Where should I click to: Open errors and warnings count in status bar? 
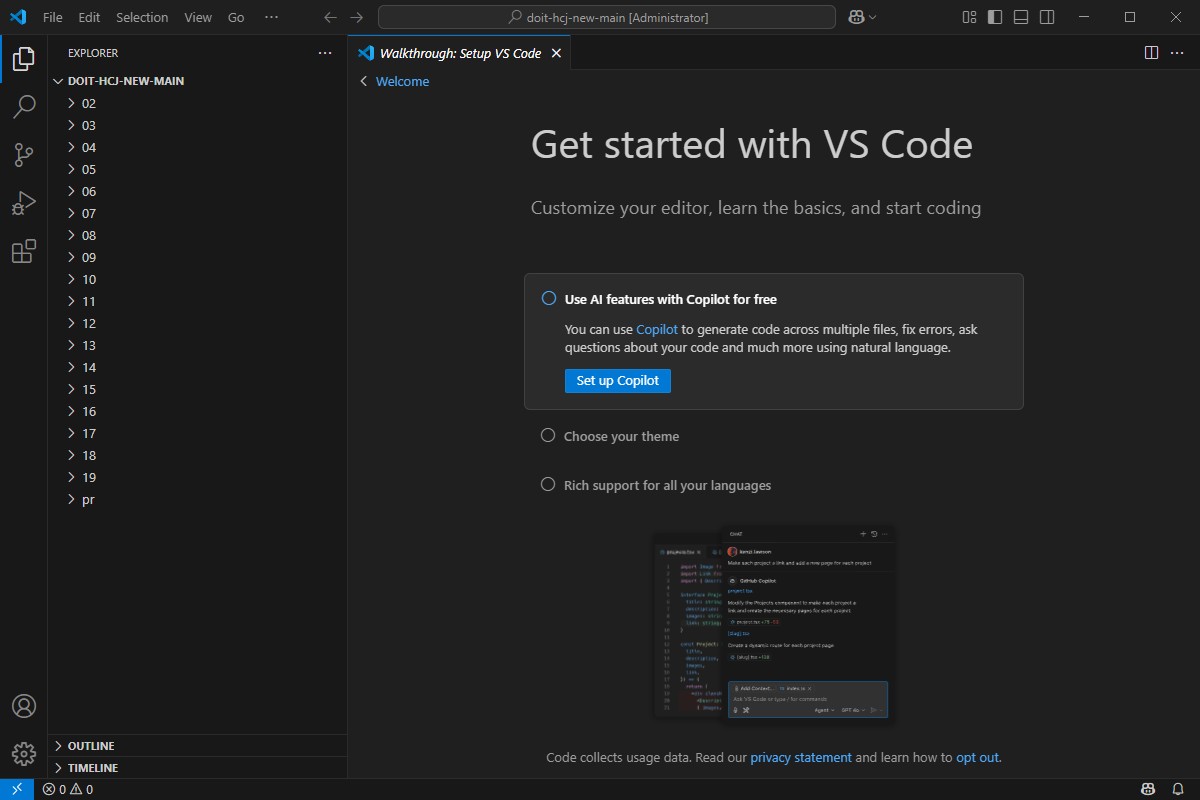[68, 789]
